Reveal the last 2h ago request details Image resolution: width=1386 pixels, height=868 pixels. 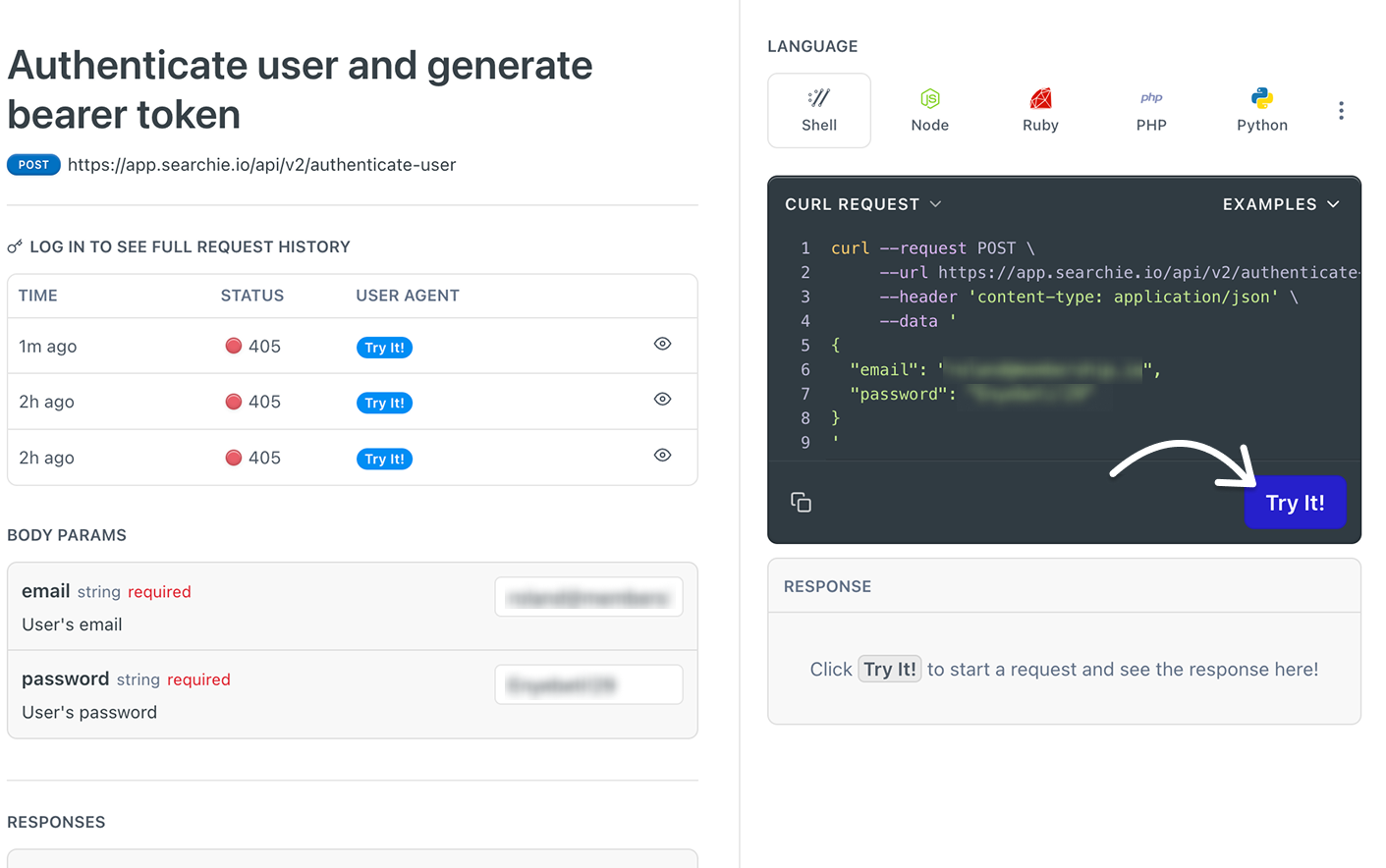point(662,456)
